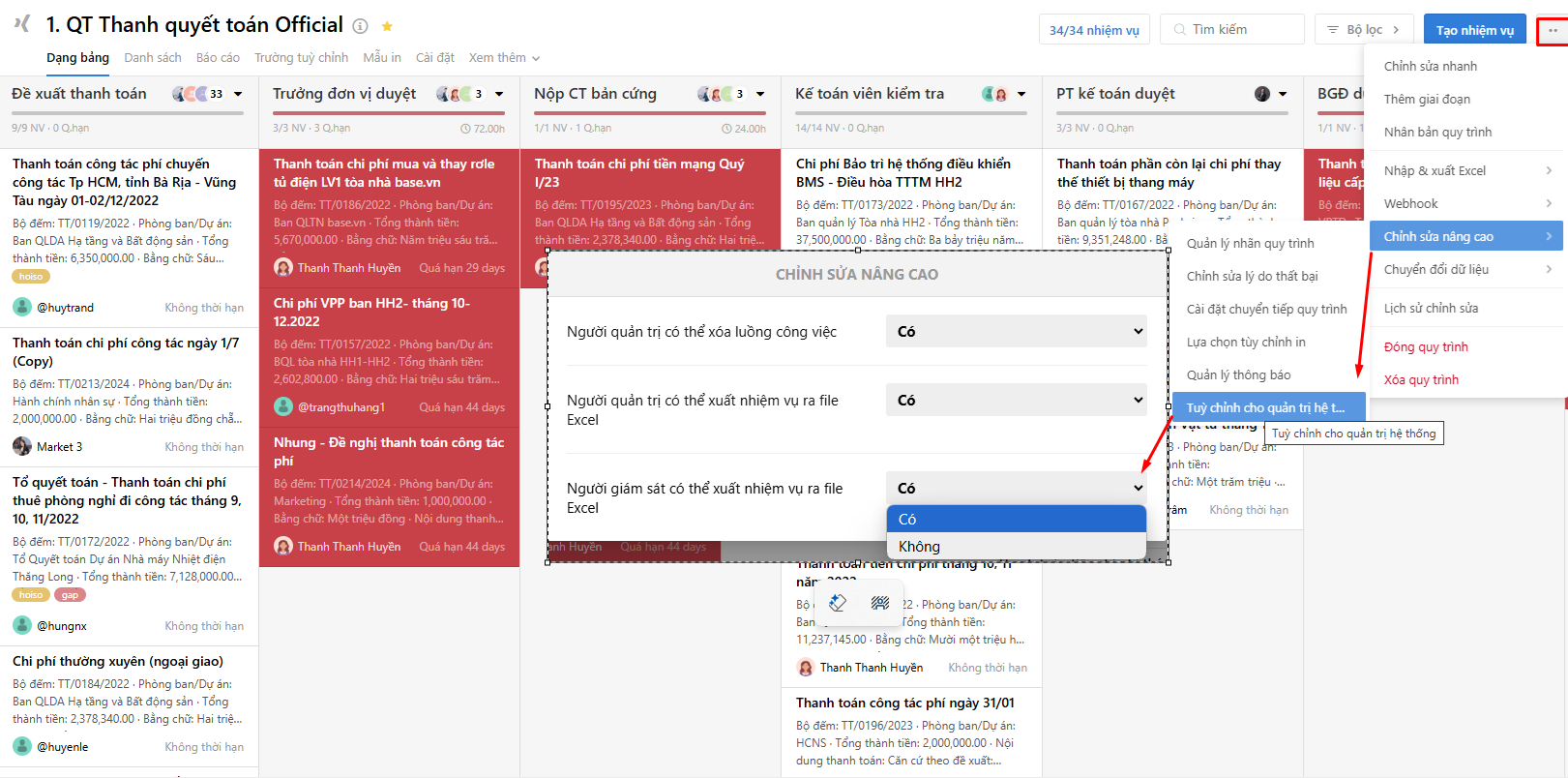The width and height of the screenshot is (1568, 778).
Task: Switch to the Dạng bảng tab
Action: tap(77, 58)
